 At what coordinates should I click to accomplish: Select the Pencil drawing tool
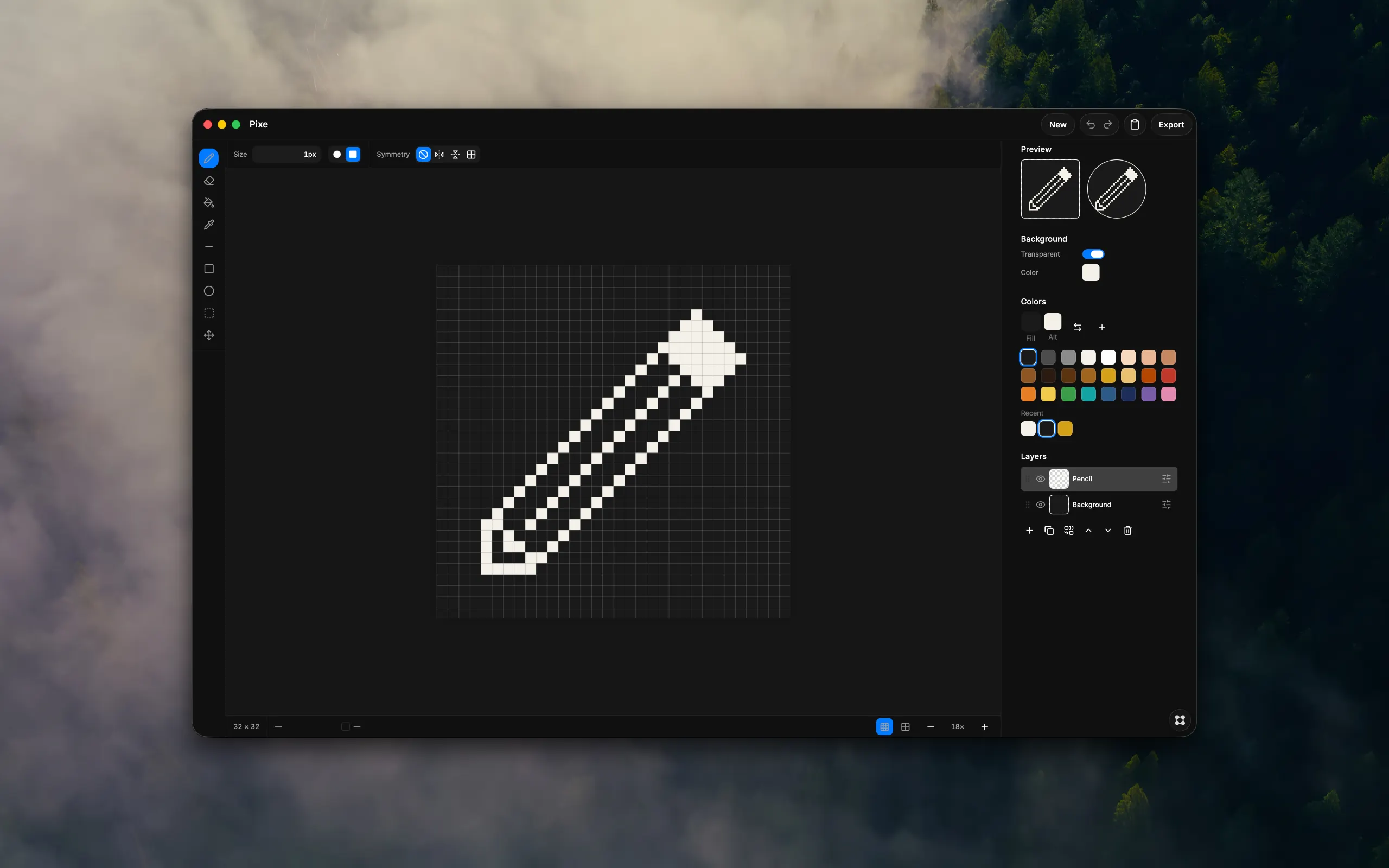tap(208, 158)
